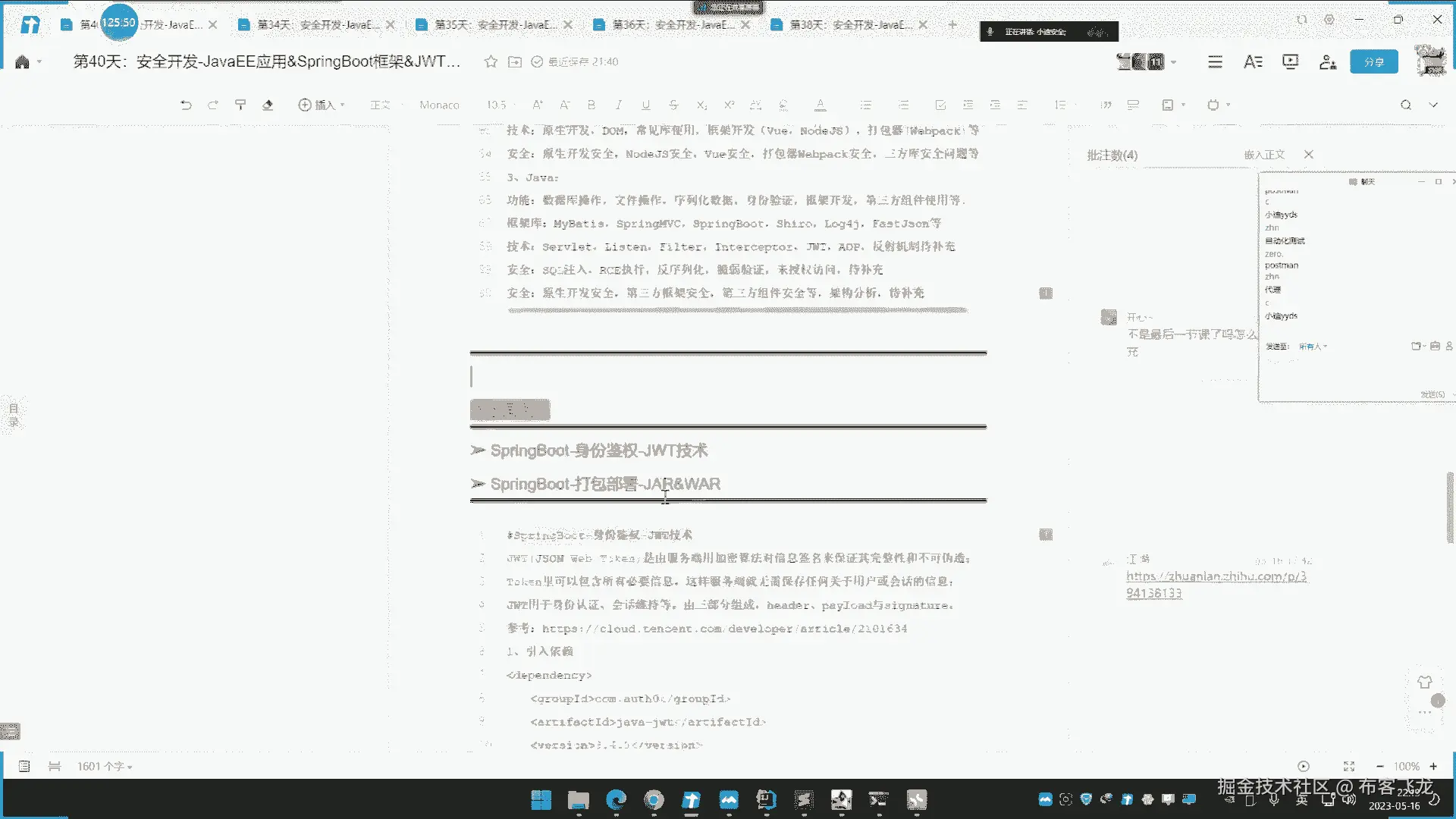Open presentation mode icon in header
Screen dimensions: 1456x819
[x=1290, y=61]
